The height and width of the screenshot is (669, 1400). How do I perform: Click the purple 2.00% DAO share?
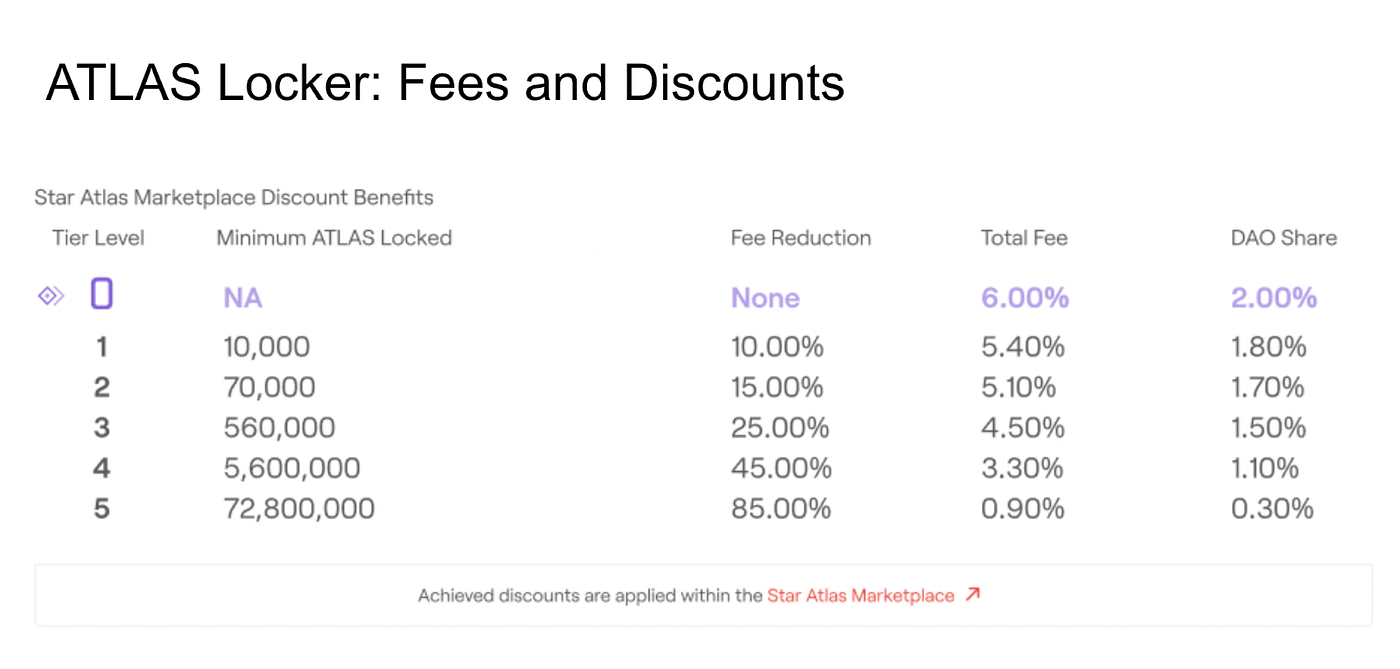click(x=1274, y=298)
